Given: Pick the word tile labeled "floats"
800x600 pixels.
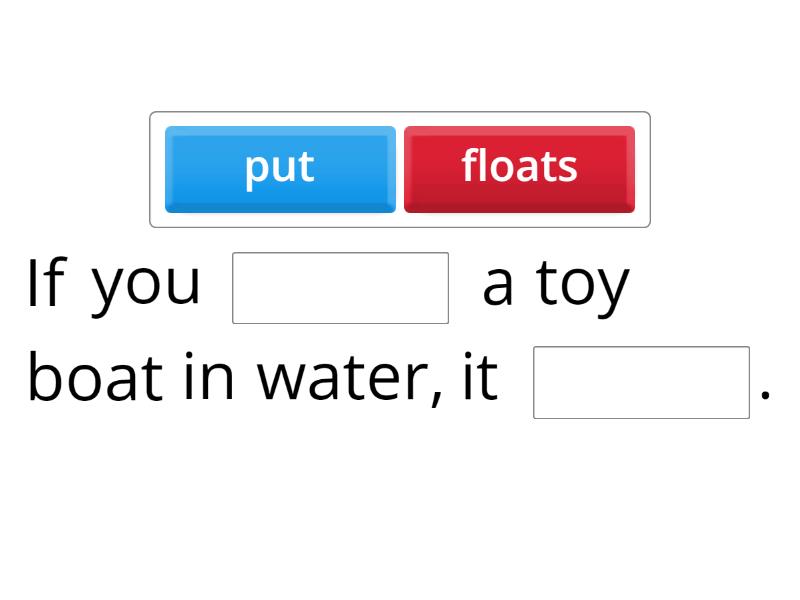Looking at the screenshot, I should [x=519, y=168].
